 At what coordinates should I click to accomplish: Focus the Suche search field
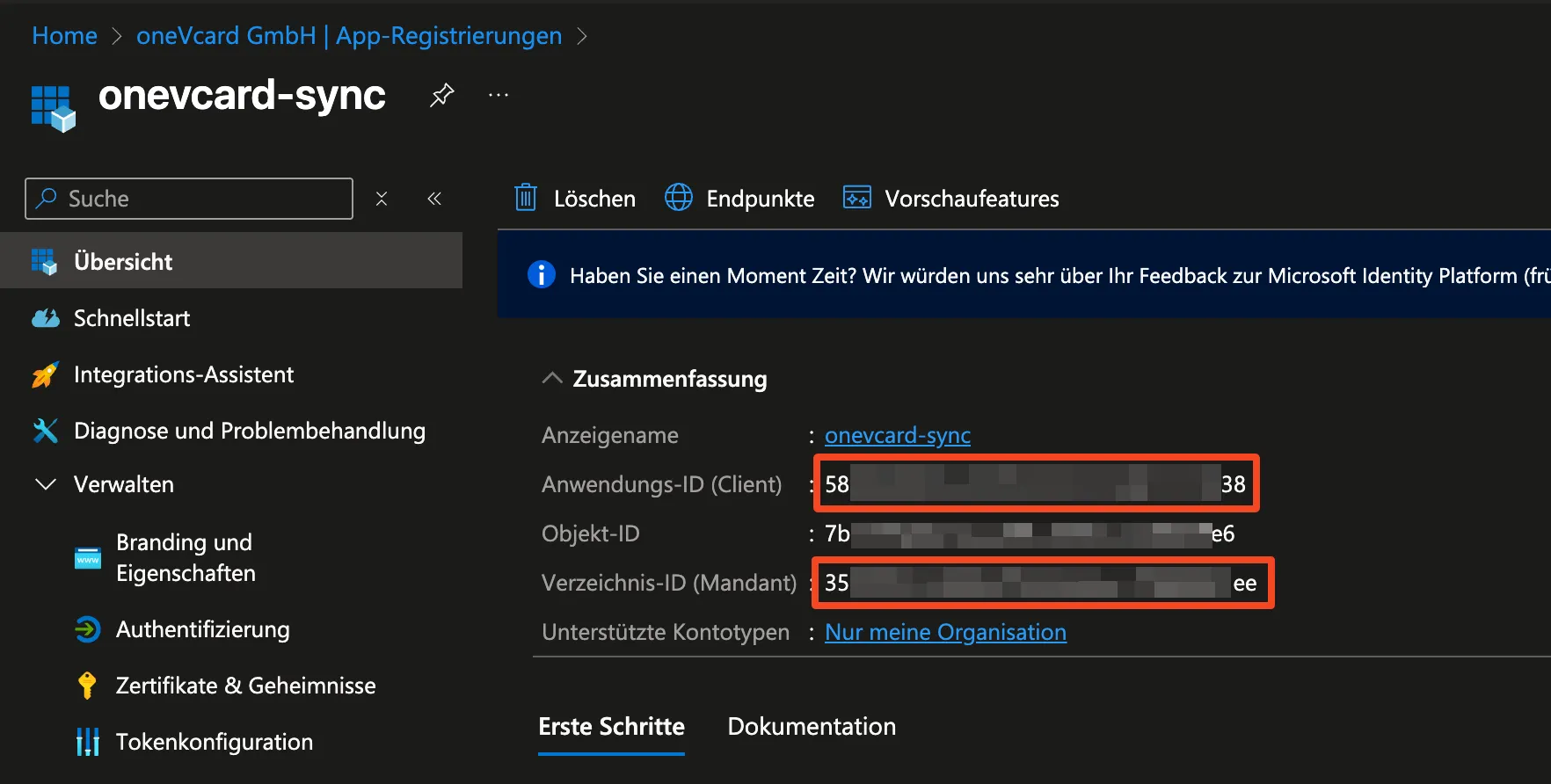[189, 199]
